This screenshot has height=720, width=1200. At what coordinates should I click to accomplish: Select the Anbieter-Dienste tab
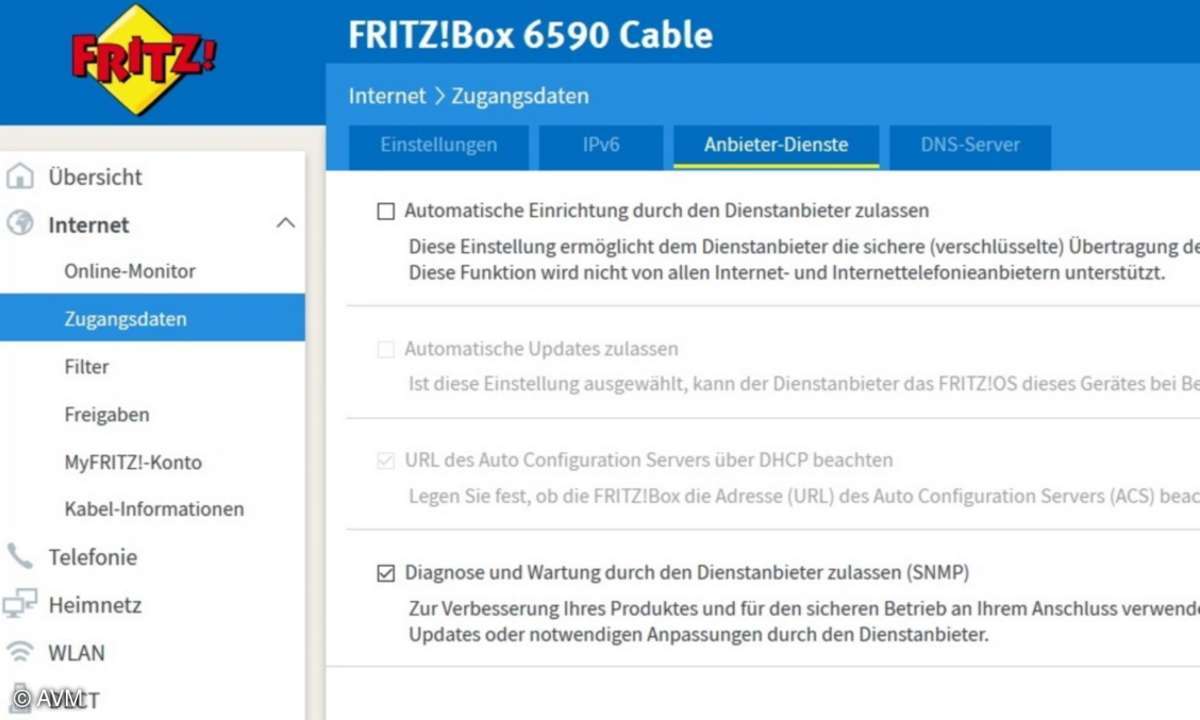776,145
